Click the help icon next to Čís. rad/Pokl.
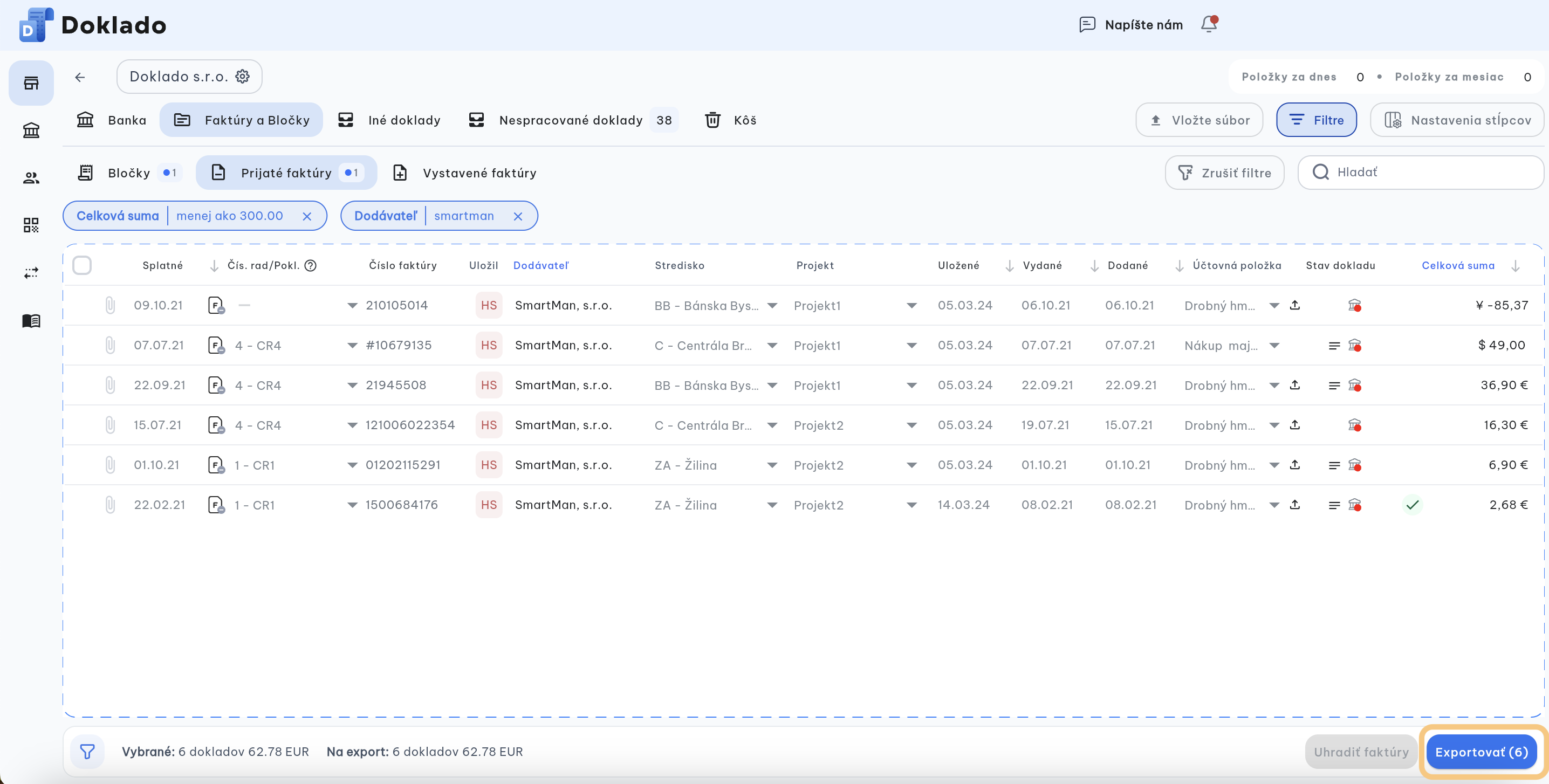The height and width of the screenshot is (784, 1549). (310, 266)
